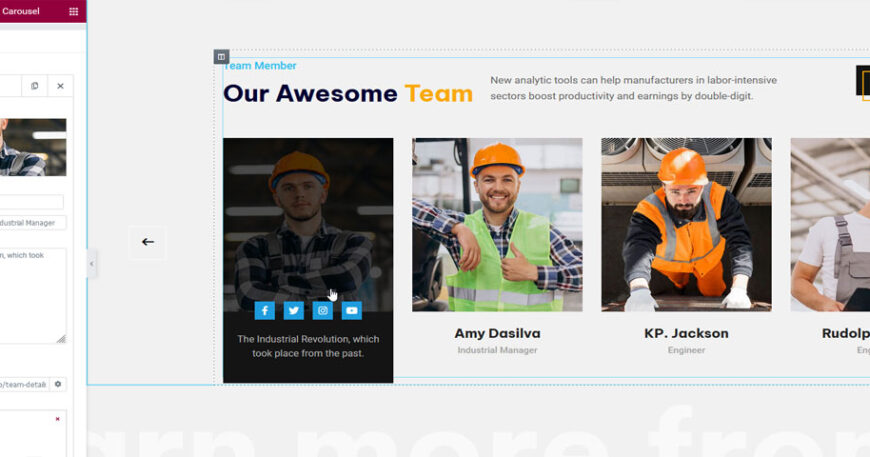The width and height of the screenshot is (870, 457).
Task: Select KP. Jackson's photo
Action: pyautogui.click(x=686, y=225)
